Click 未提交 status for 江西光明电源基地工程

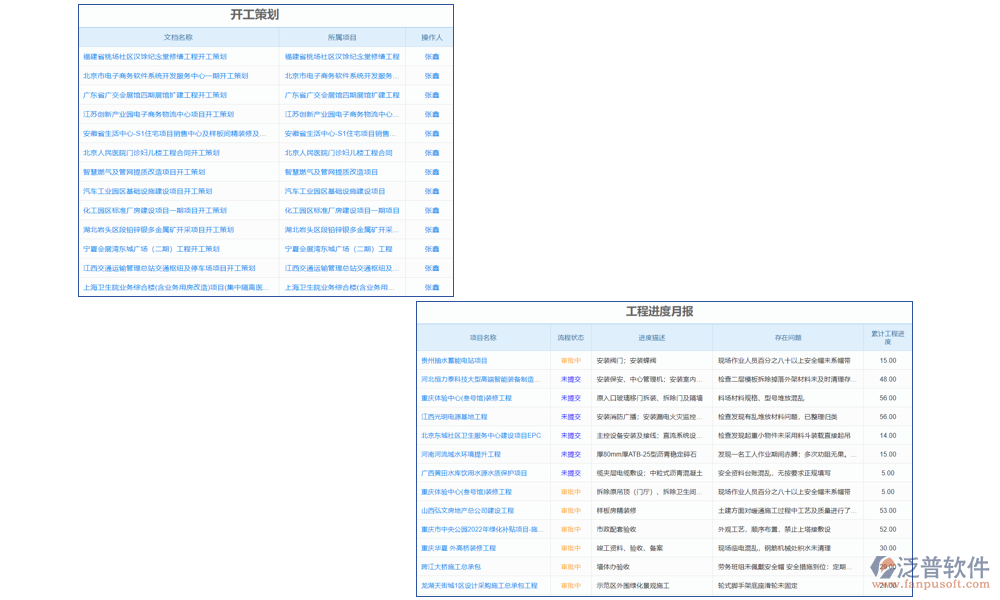point(571,417)
